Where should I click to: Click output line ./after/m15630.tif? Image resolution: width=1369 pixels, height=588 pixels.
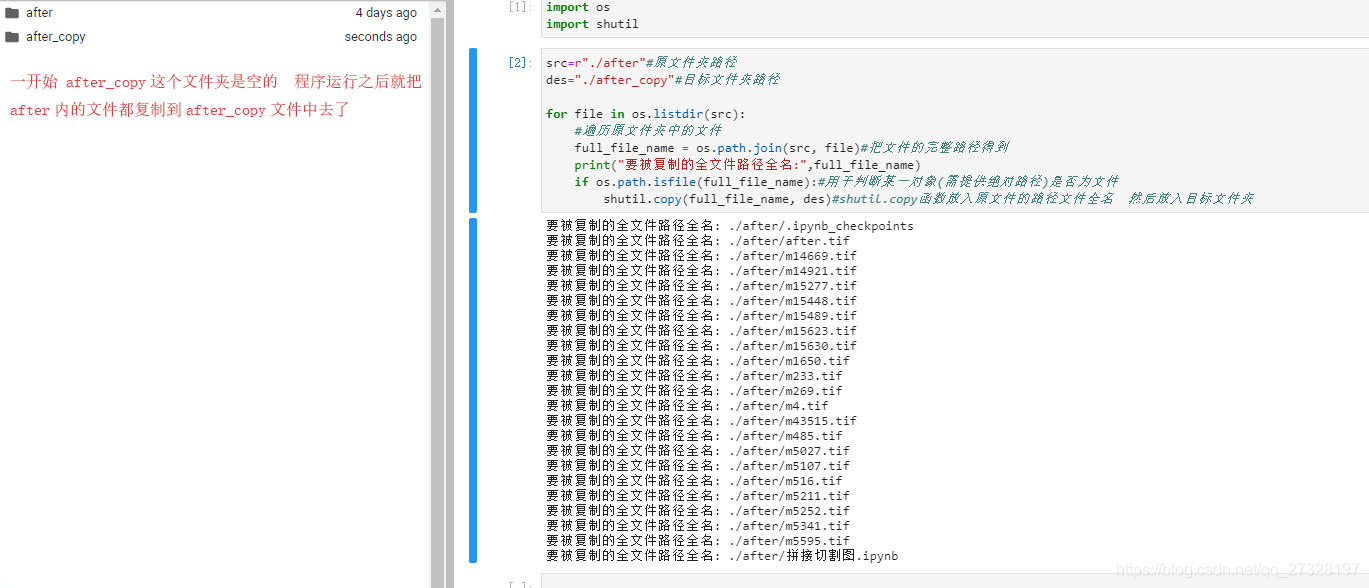click(701, 346)
